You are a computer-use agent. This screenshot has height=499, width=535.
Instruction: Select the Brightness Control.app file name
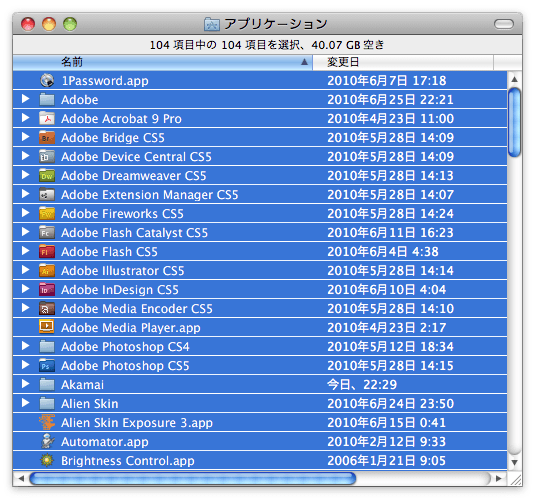click(128, 461)
